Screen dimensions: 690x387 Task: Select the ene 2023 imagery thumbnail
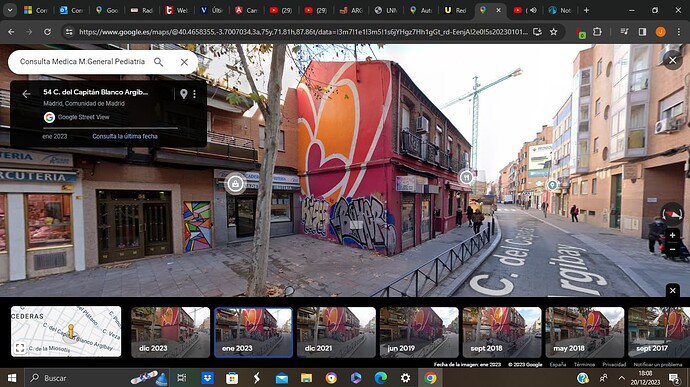[x=253, y=332]
